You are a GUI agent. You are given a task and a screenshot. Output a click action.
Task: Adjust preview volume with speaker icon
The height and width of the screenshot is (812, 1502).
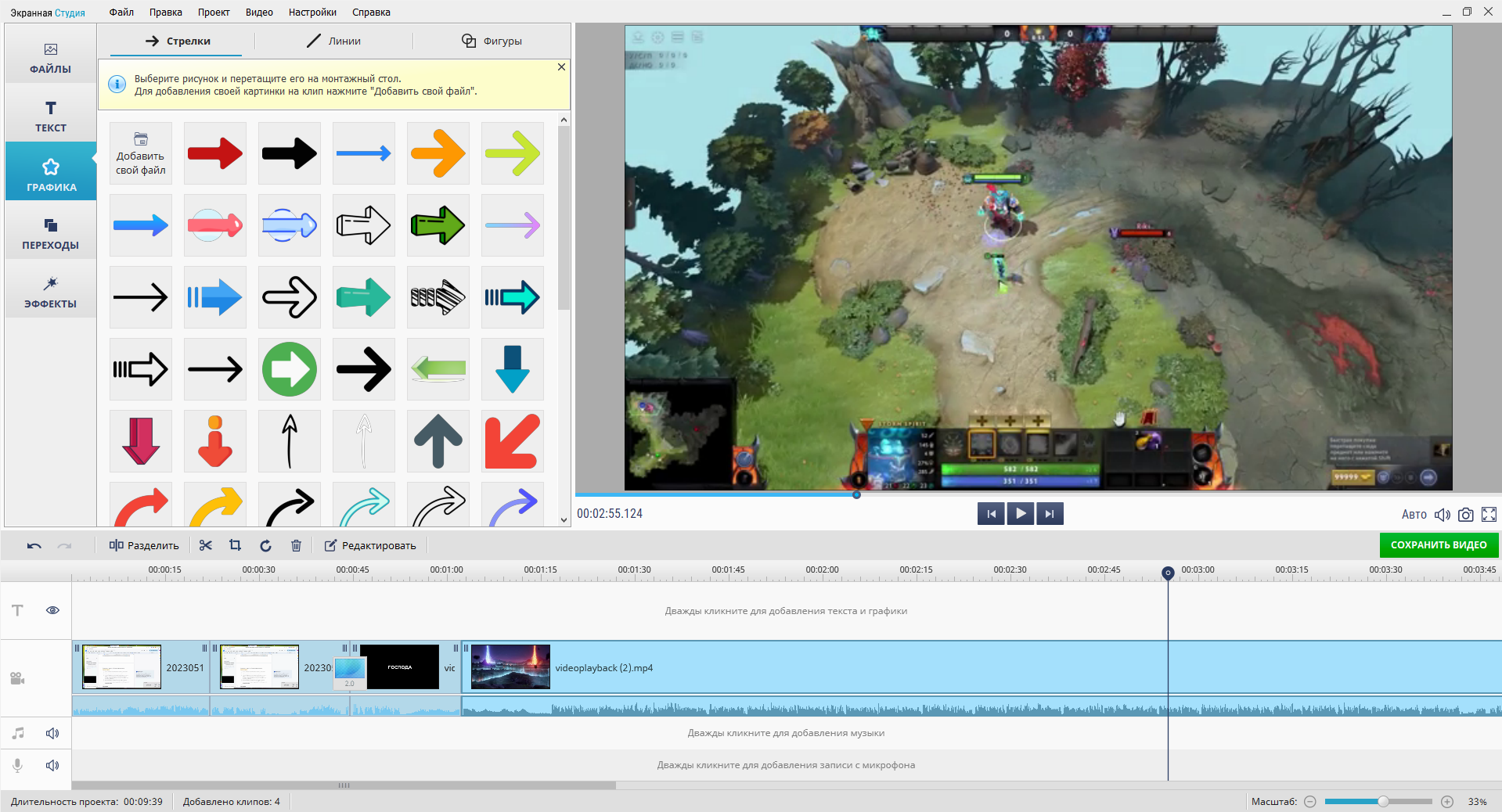[1442, 515]
